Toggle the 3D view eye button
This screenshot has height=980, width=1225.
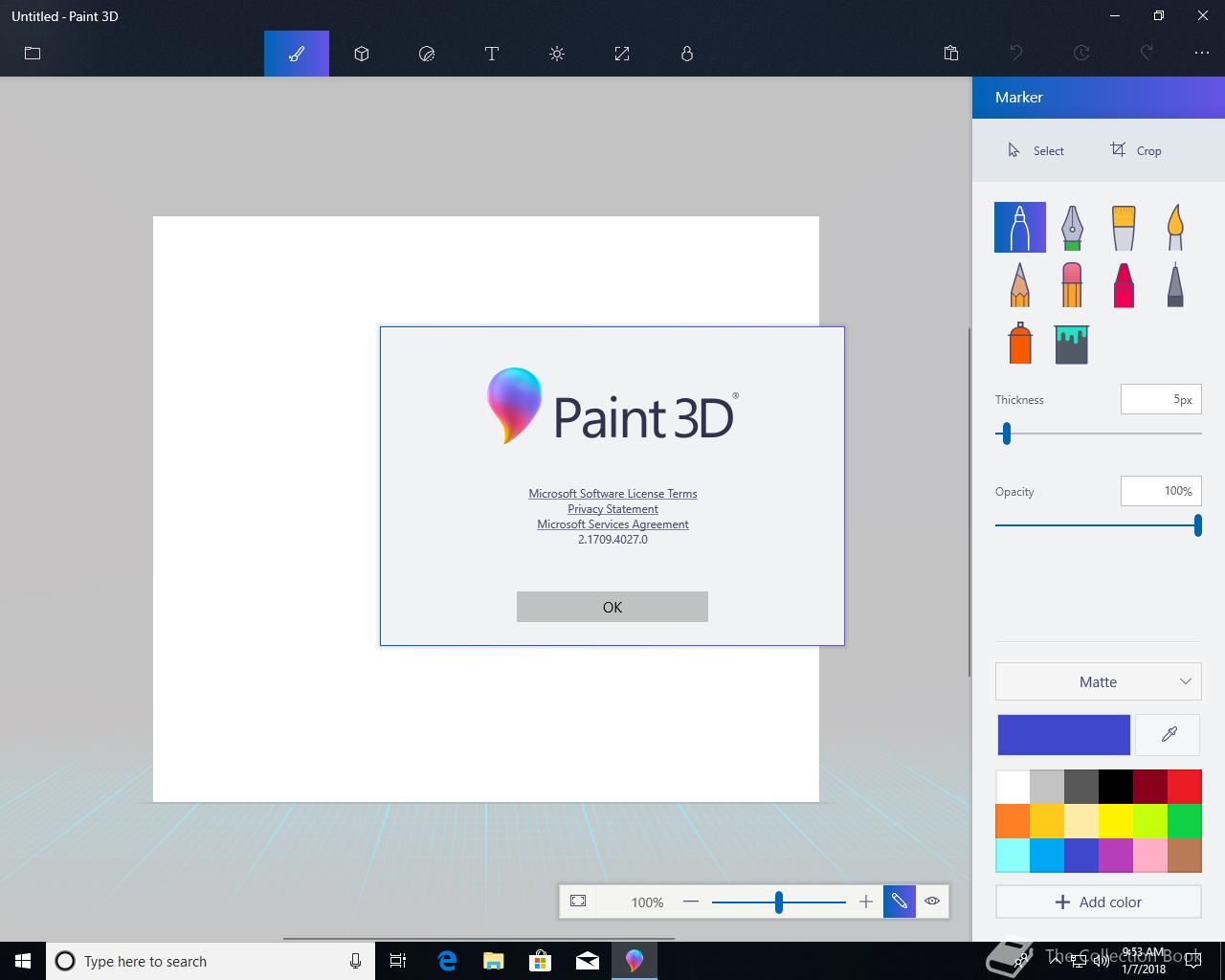click(x=932, y=902)
